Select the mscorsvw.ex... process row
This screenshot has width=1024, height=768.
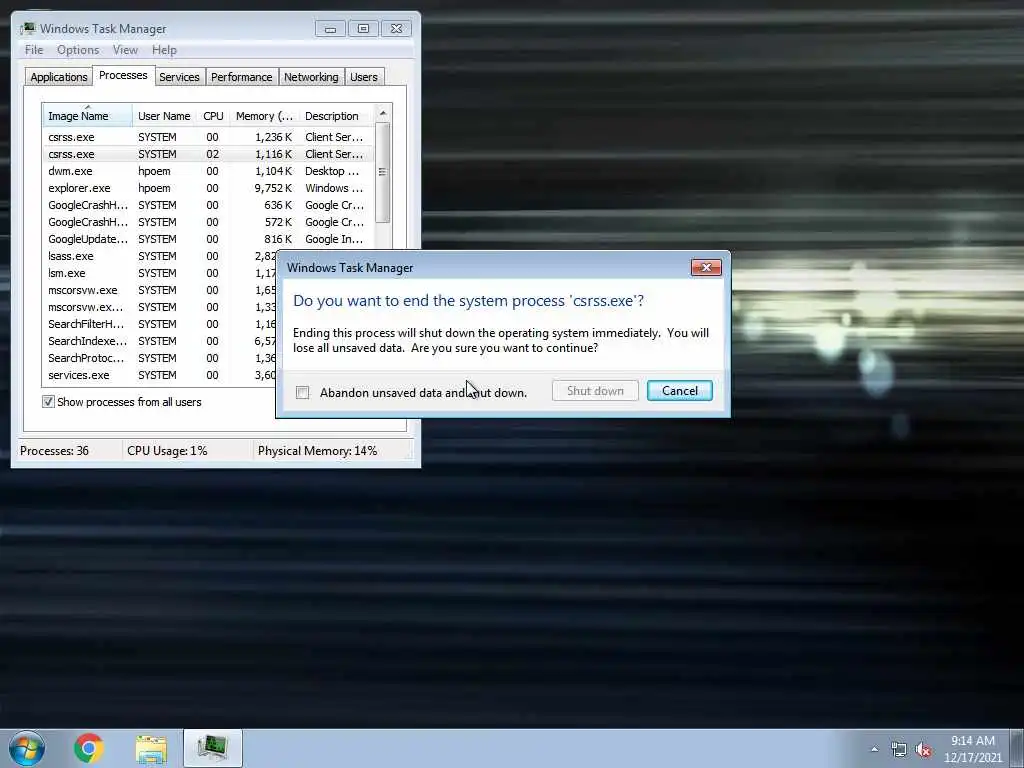pos(159,307)
